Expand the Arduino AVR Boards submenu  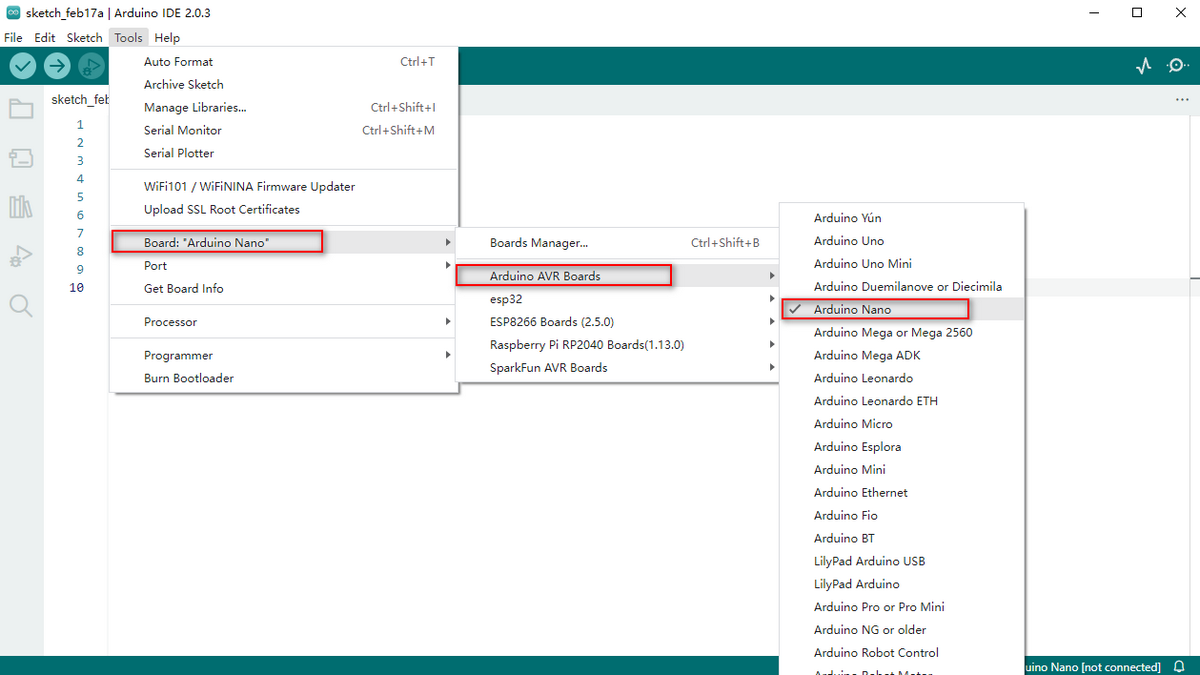[x=617, y=276]
